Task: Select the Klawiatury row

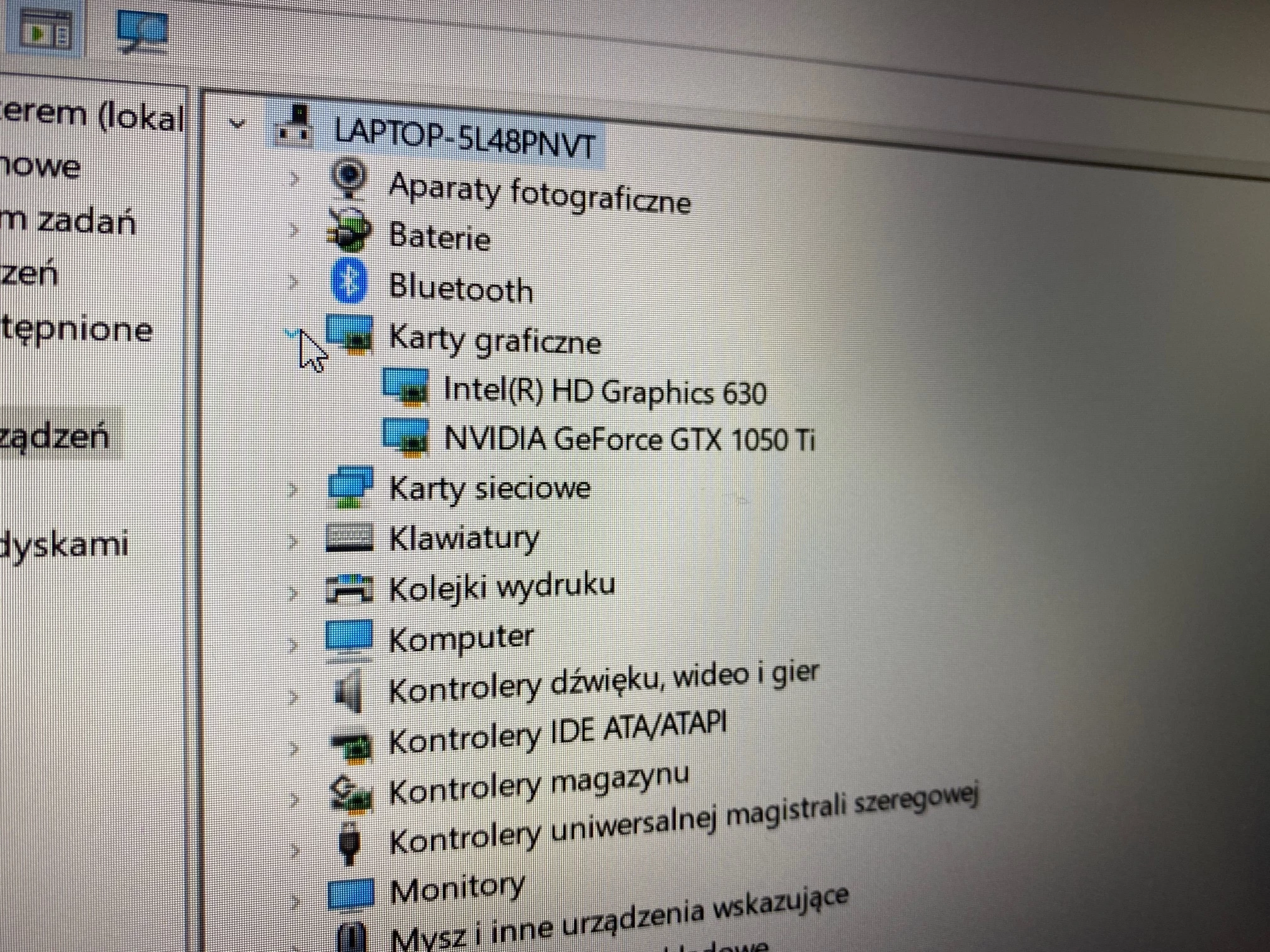Action: (x=464, y=540)
